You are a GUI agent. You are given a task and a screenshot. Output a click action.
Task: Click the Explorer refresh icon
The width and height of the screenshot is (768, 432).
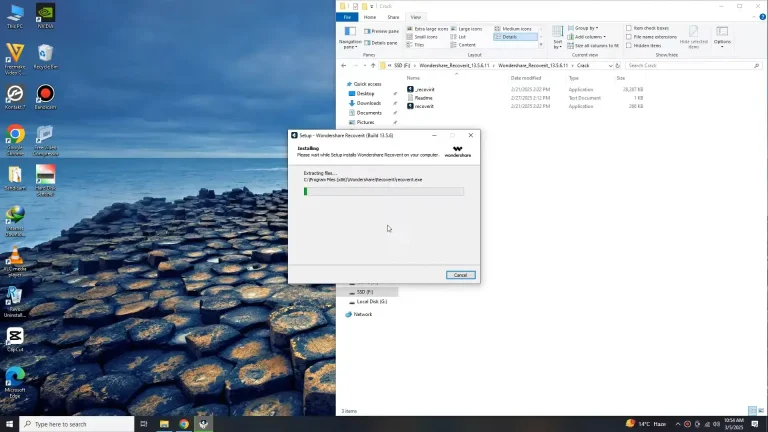pyautogui.click(x=618, y=66)
